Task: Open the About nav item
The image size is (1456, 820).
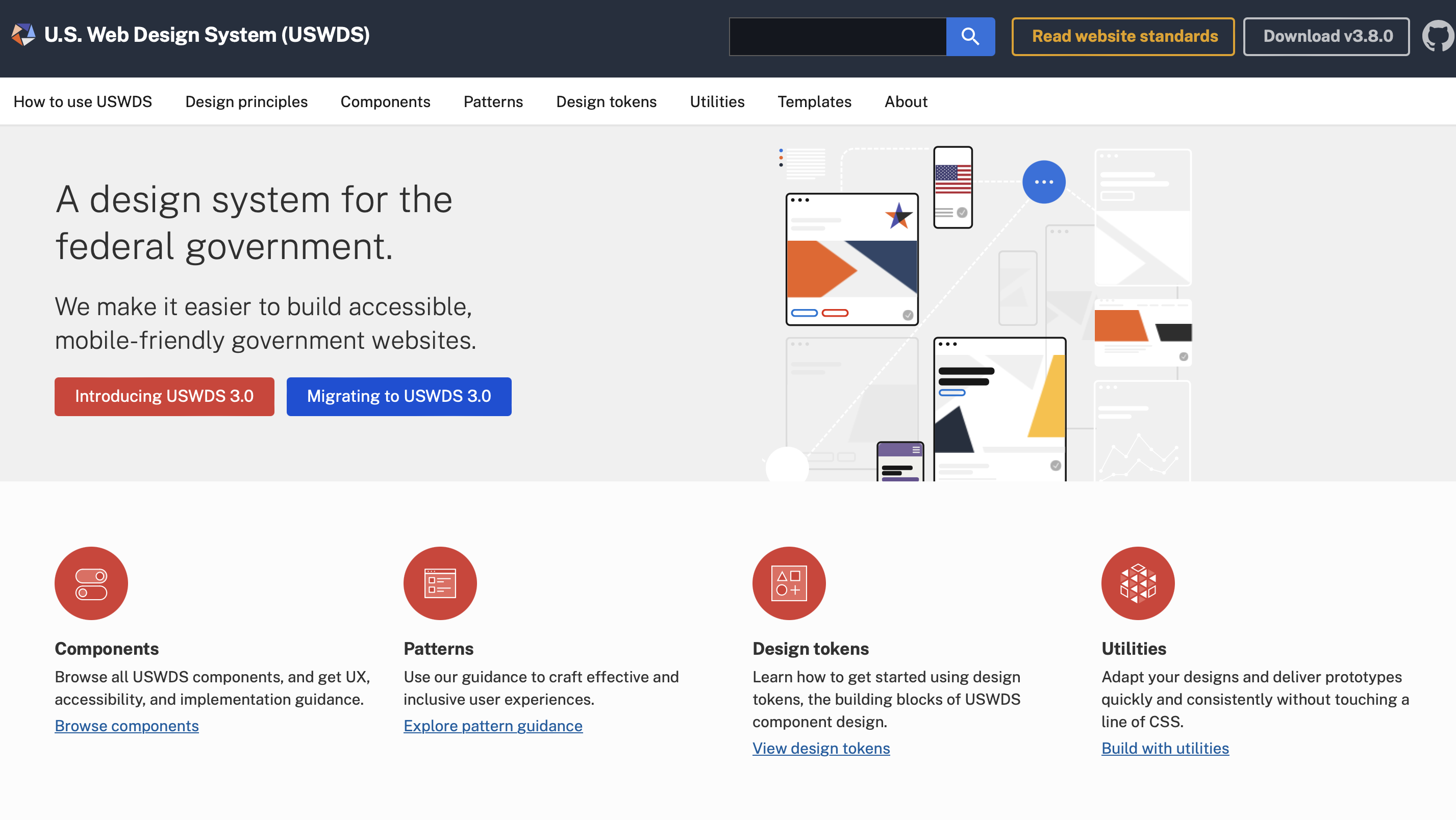Action: [906, 101]
